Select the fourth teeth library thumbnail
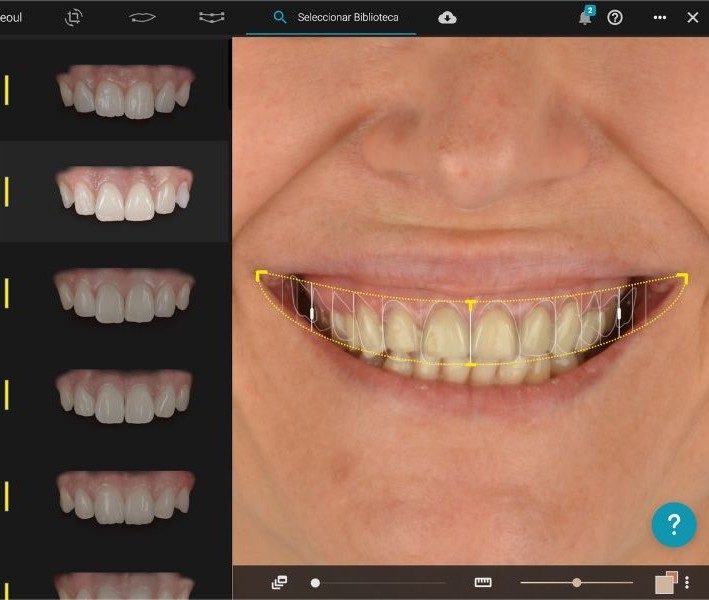Image resolution: width=709 pixels, height=600 pixels. (x=124, y=397)
